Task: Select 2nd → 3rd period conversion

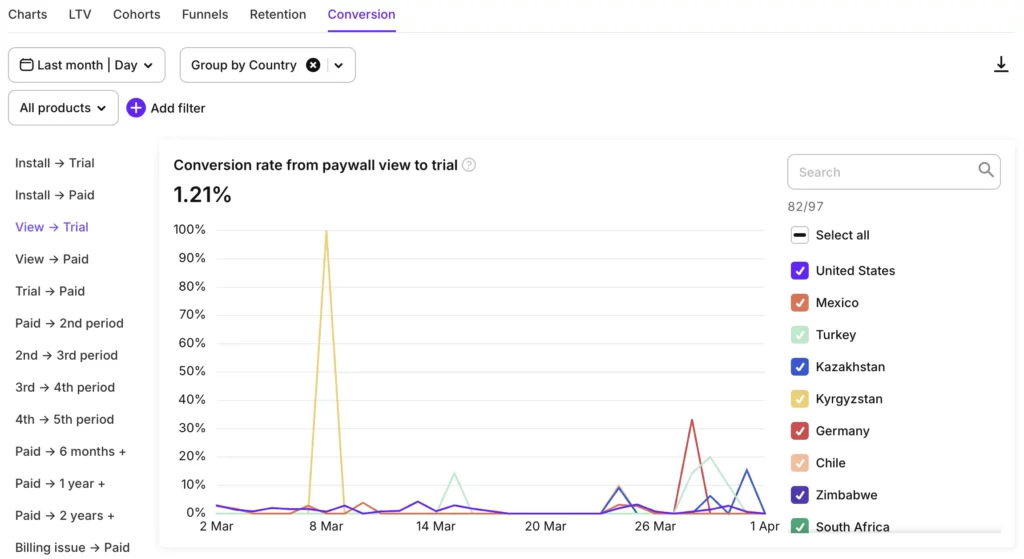Action: [67, 355]
